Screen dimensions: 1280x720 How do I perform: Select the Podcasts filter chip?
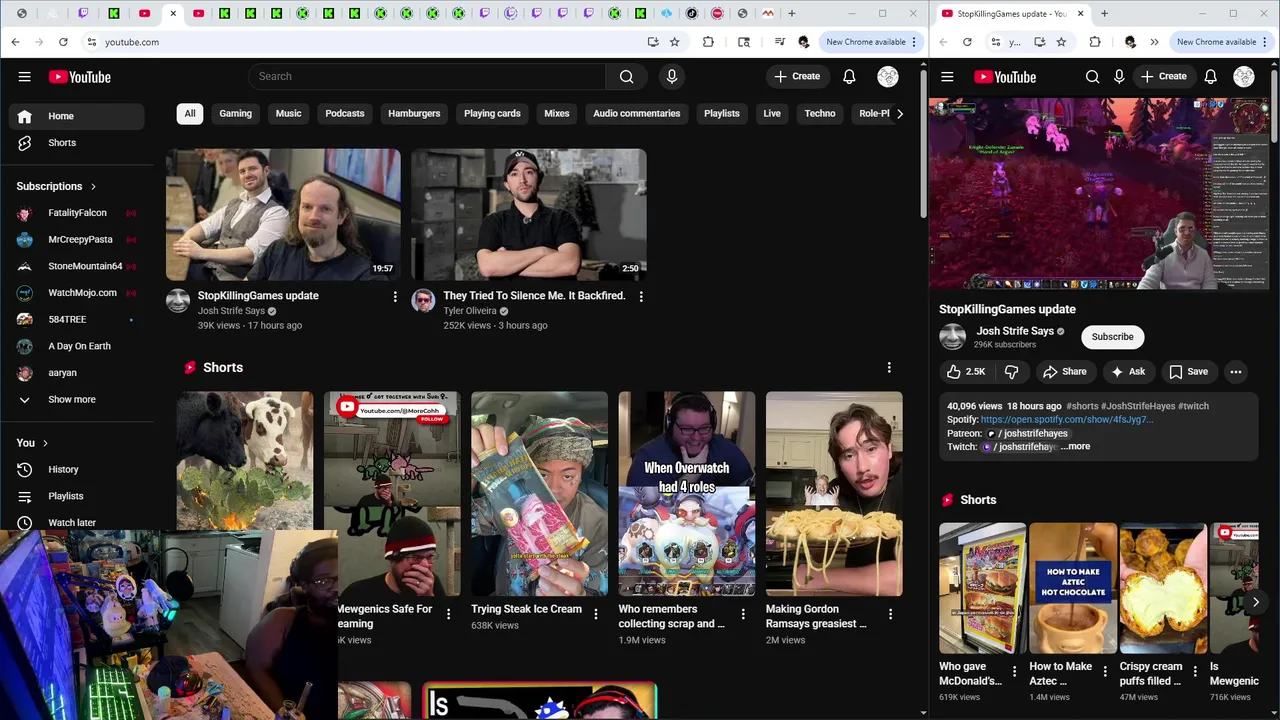click(x=345, y=113)
